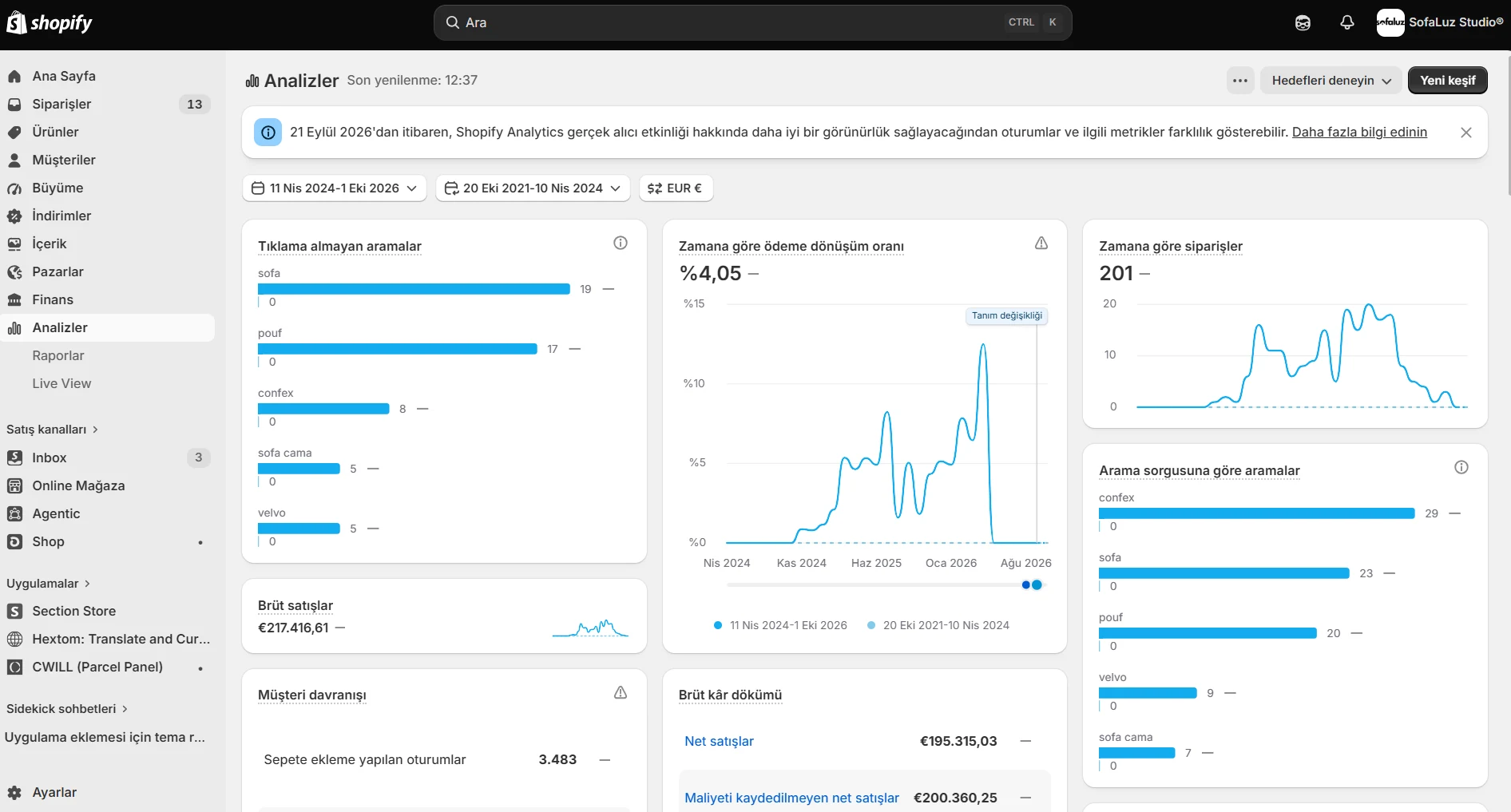The image size is (1511, 812).
Task: Open Müşteriler in sidebar
Action: [108, 160]
